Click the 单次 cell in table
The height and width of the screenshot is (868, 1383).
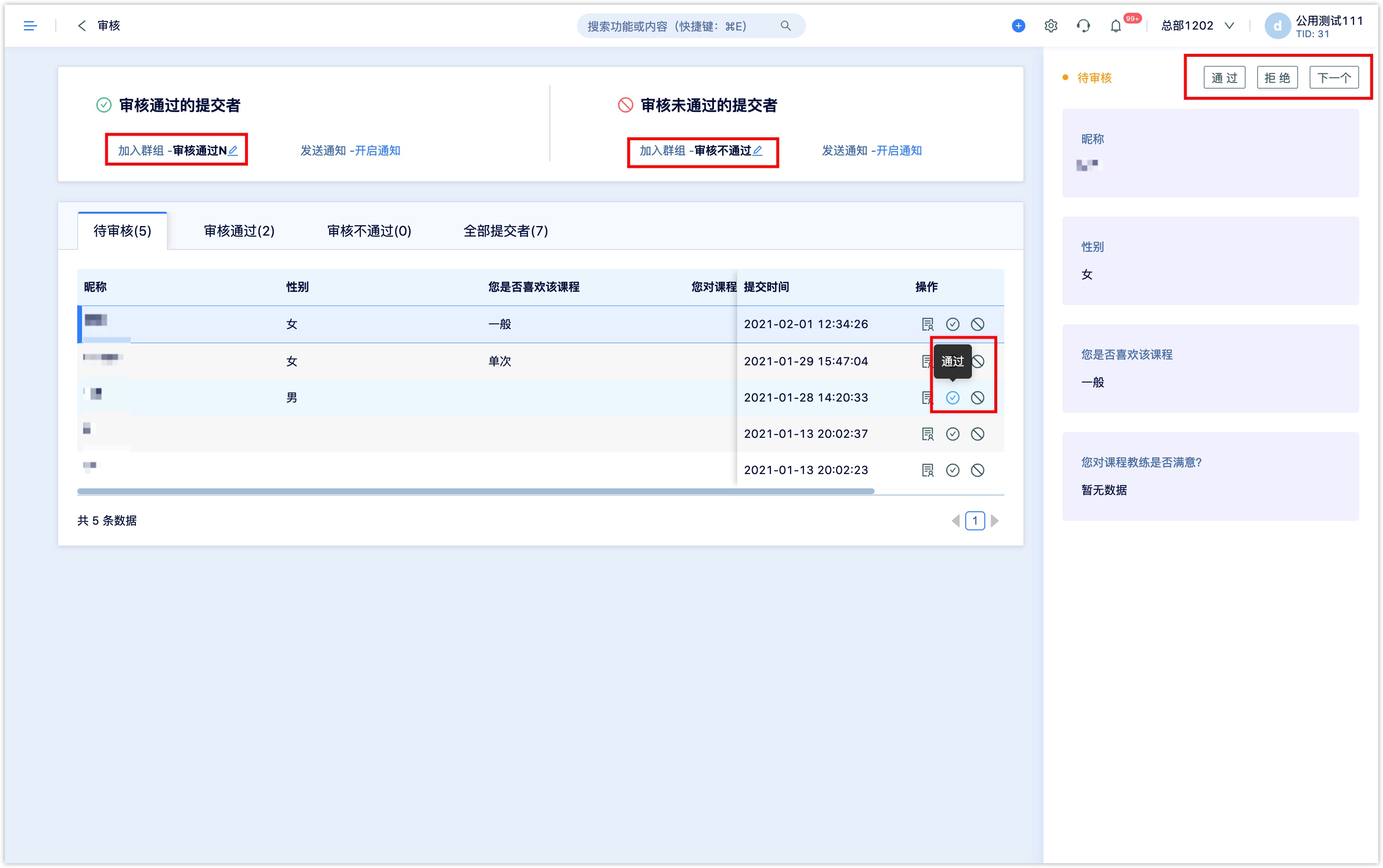pyautogui.click(x=499, y=362)
